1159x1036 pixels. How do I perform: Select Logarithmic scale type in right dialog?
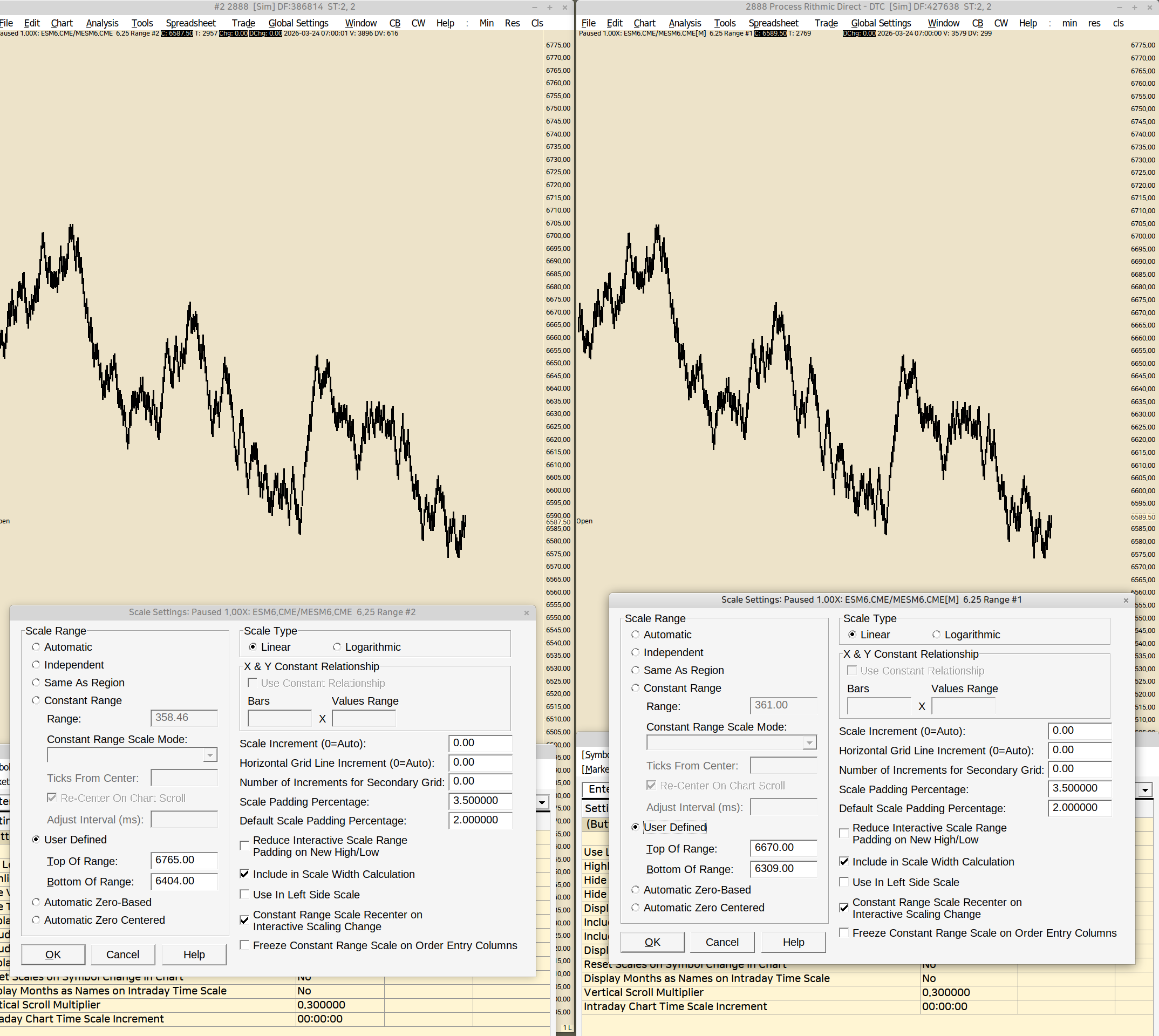[x=936, y=634]
